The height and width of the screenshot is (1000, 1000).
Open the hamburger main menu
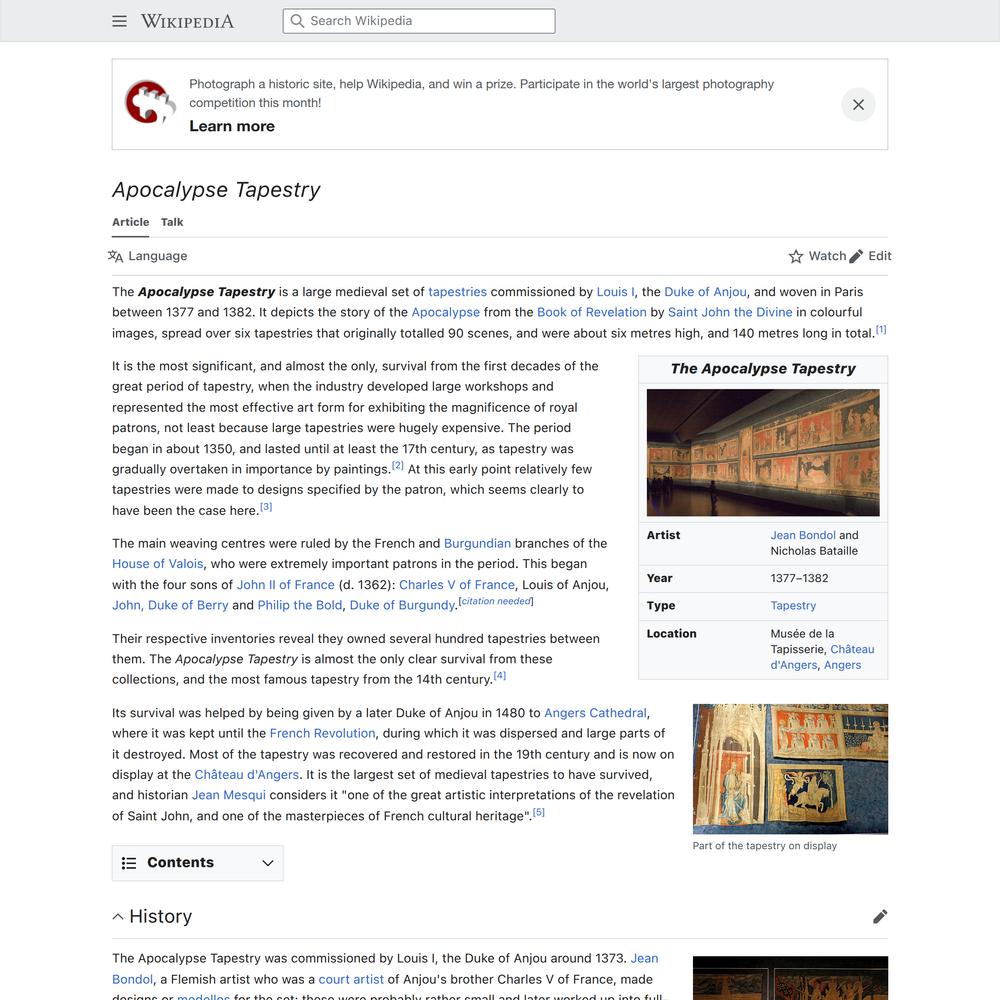120,21
